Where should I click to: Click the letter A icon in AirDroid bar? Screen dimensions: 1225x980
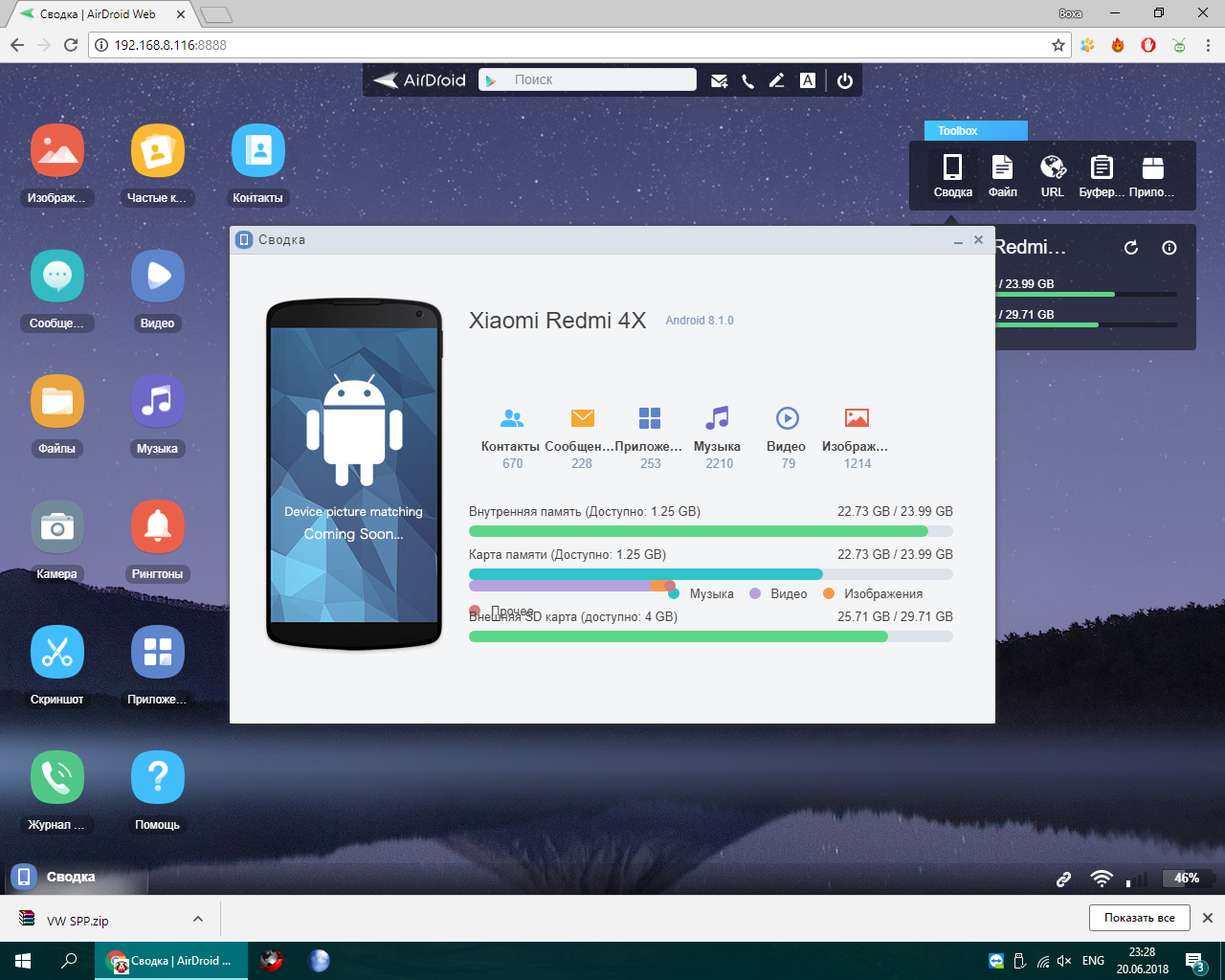click(x=808, y=81)
